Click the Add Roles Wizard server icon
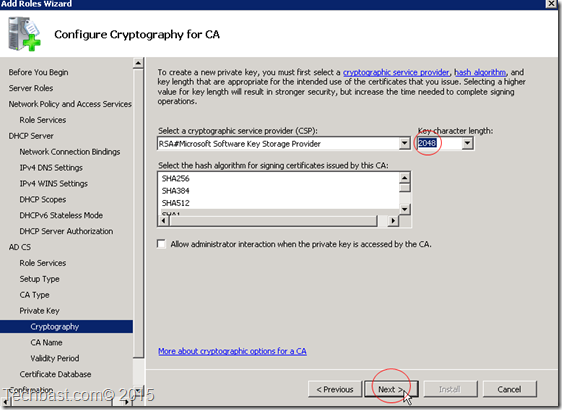Screen dimensions: 562x410 coord(24,34)
